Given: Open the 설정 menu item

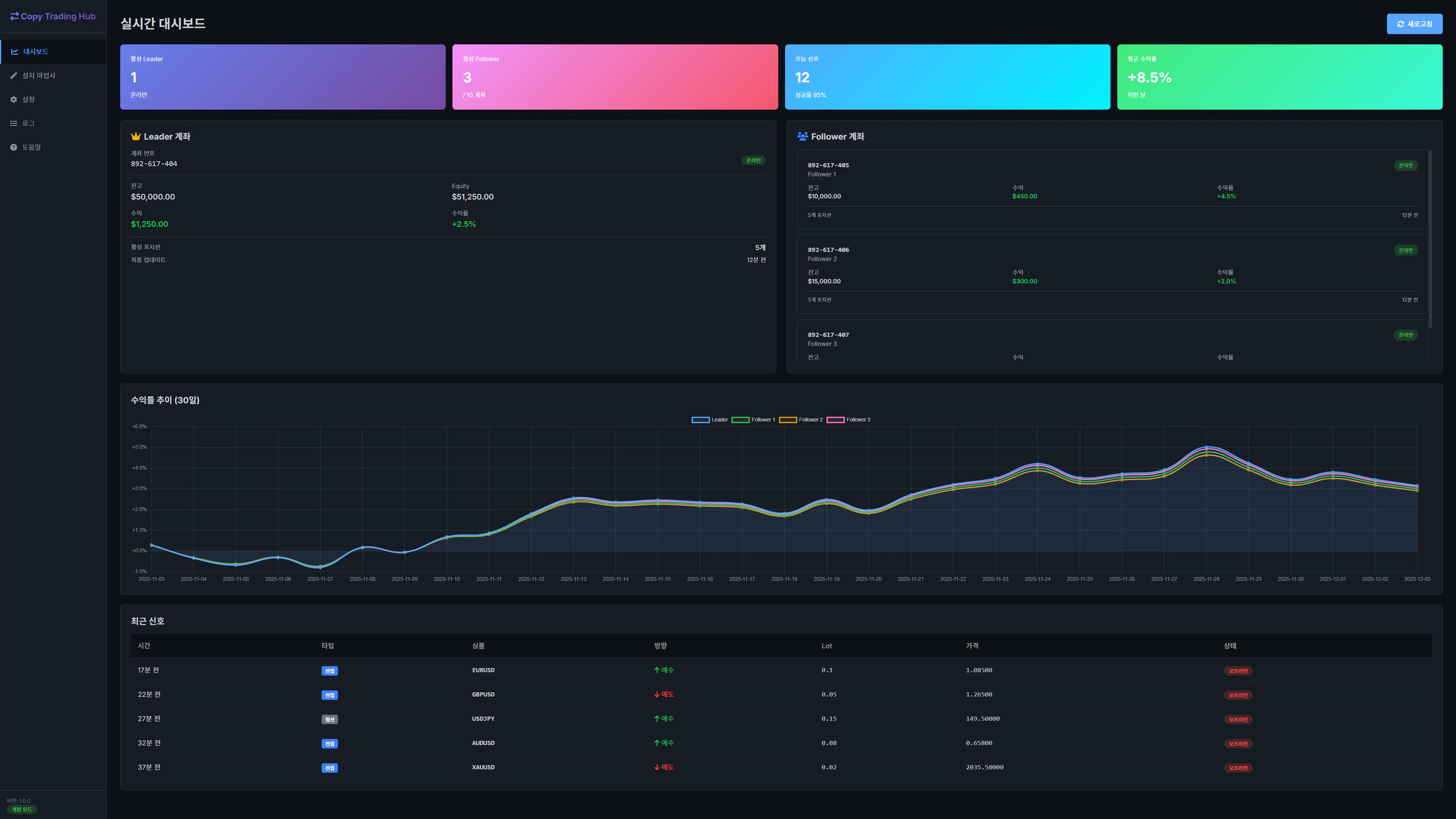Looking at the screenshot, I should pyautogui.click(x=28, y=99).
